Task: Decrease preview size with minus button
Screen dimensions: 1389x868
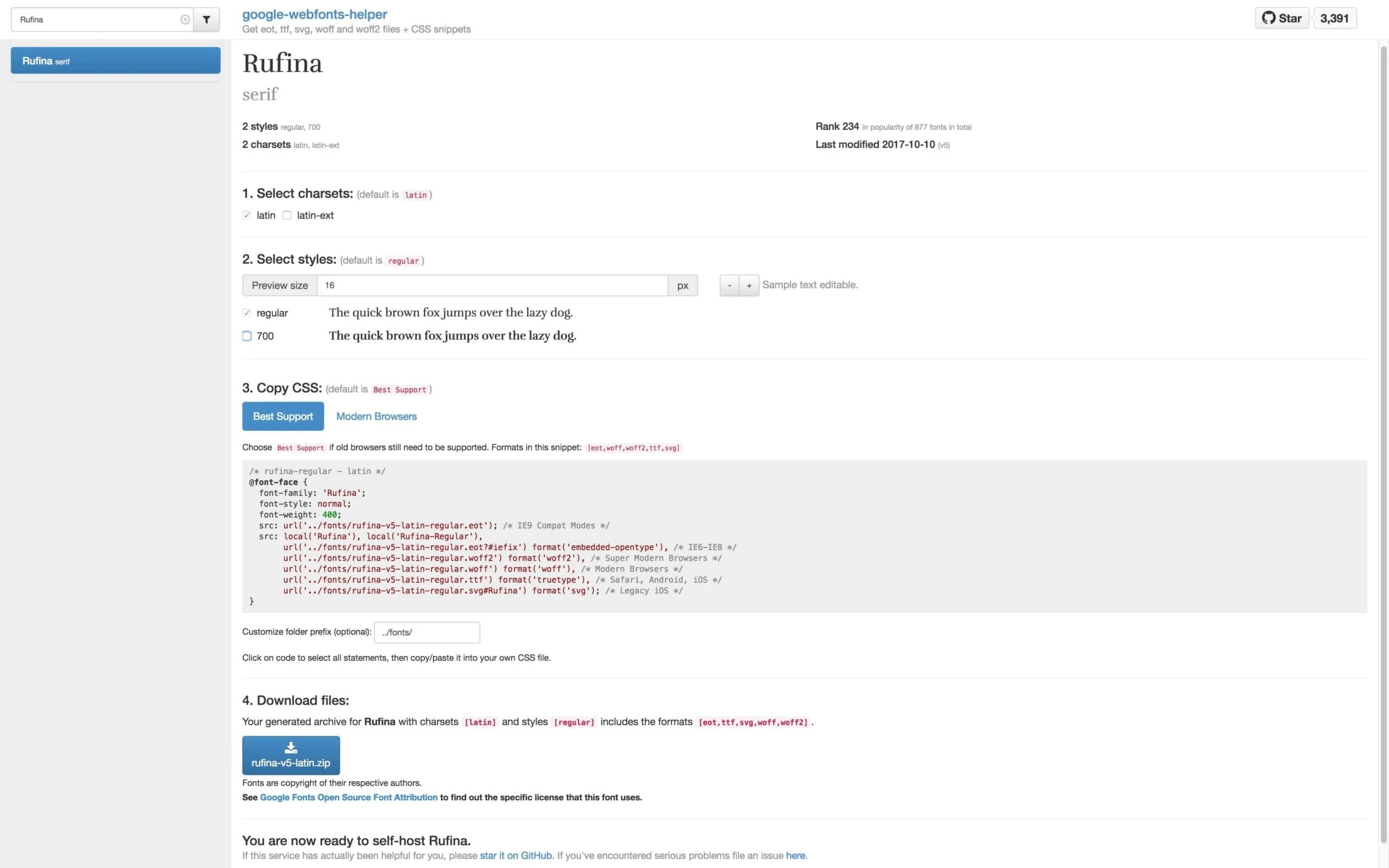Action: pos(729,285)
